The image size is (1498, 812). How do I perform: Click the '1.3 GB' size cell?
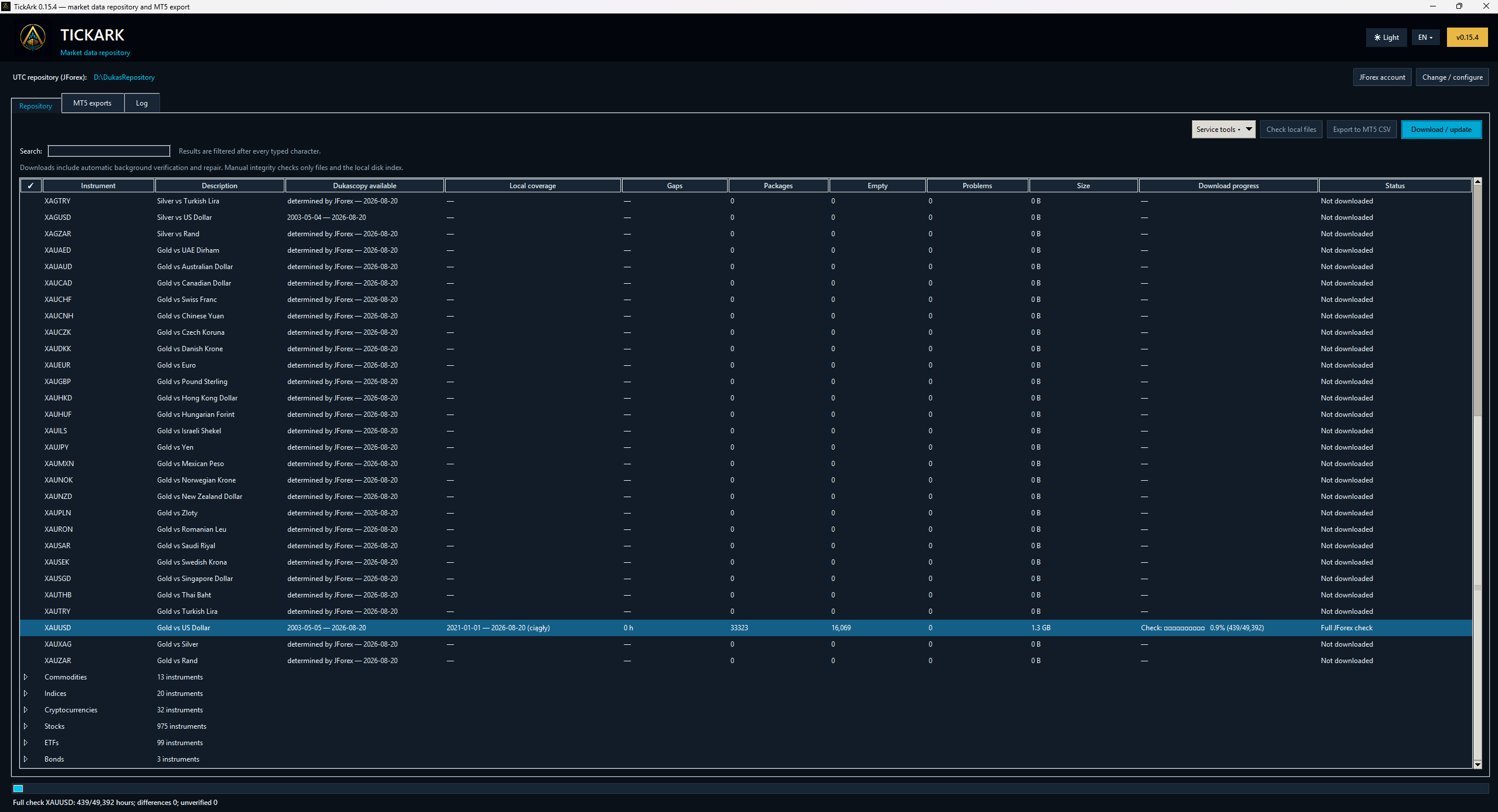1041,628
